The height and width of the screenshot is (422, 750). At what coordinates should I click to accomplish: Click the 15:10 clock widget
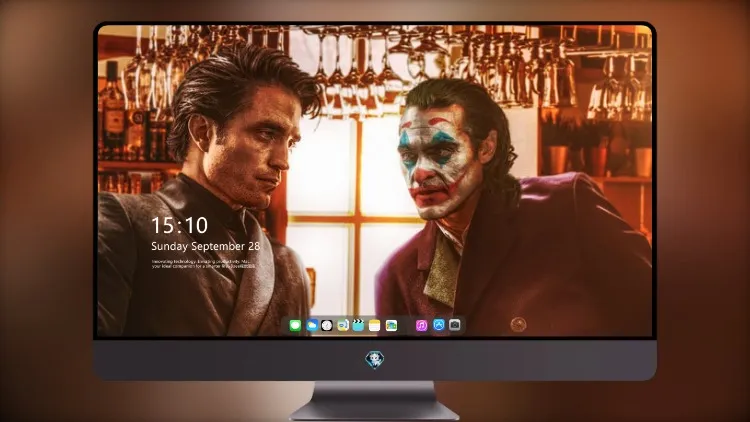pos(180,225)
